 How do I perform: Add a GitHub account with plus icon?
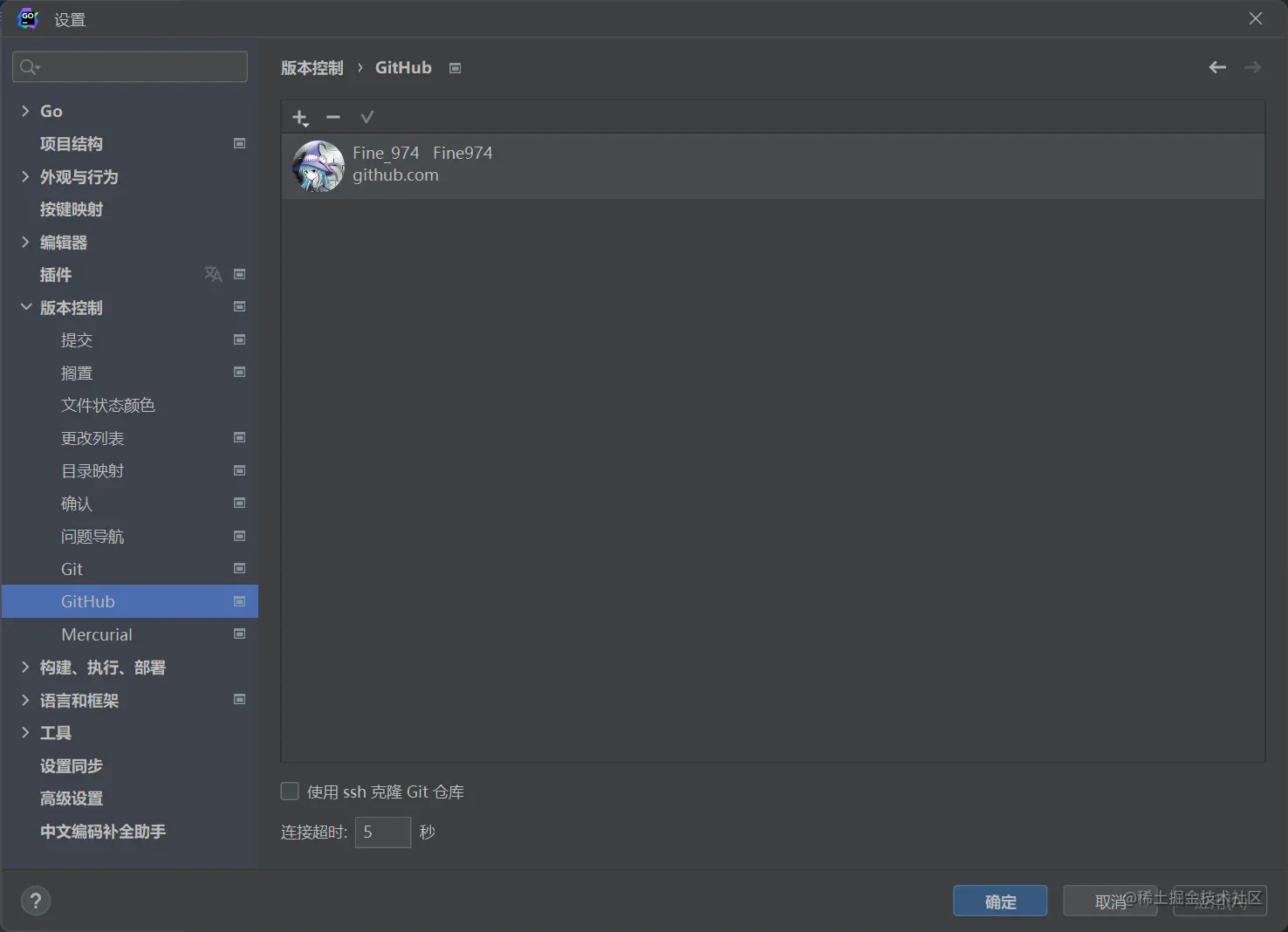point(300,118)
